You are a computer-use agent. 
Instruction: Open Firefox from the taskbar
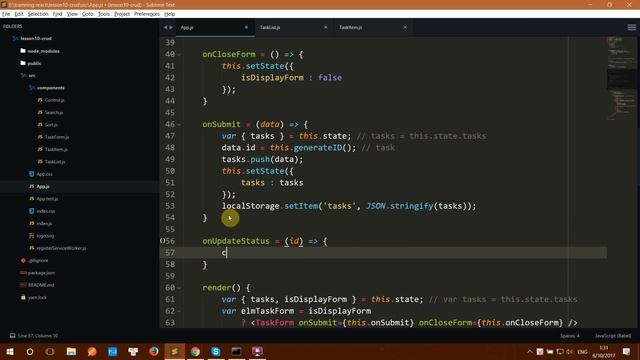(x=154, y=351)
